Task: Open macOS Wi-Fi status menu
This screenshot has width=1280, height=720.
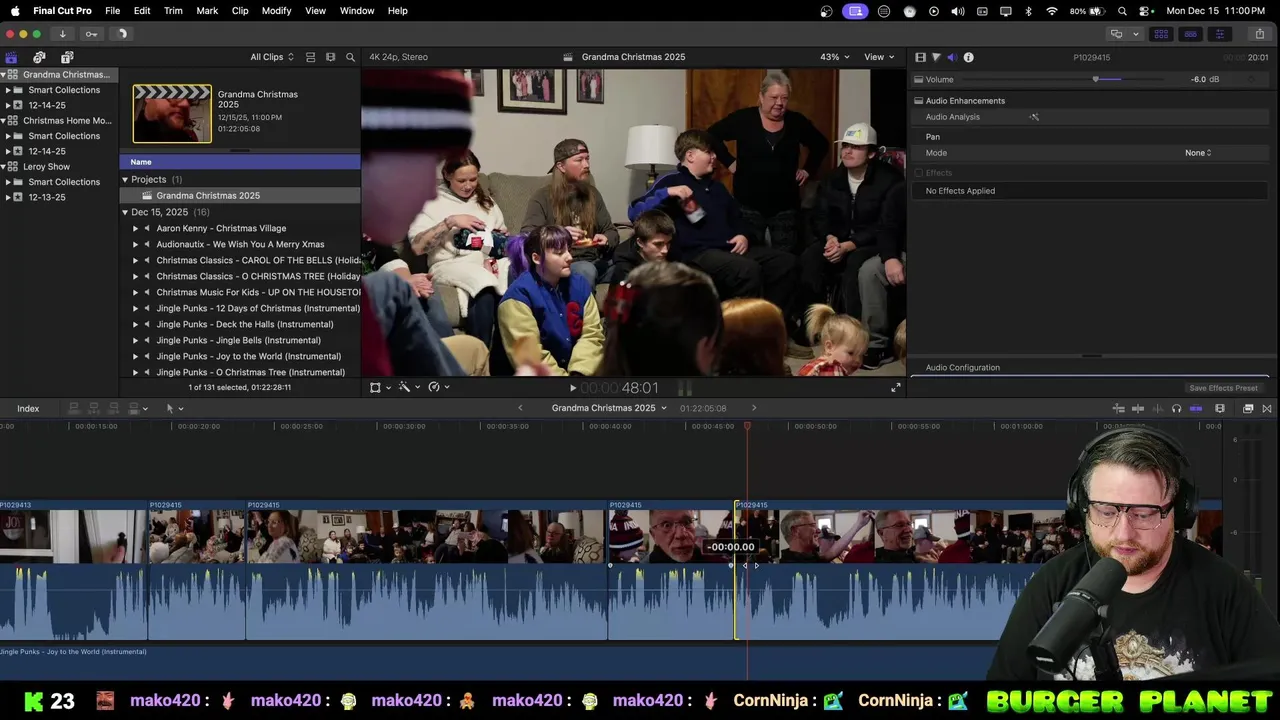Action: click(1052, 11)
